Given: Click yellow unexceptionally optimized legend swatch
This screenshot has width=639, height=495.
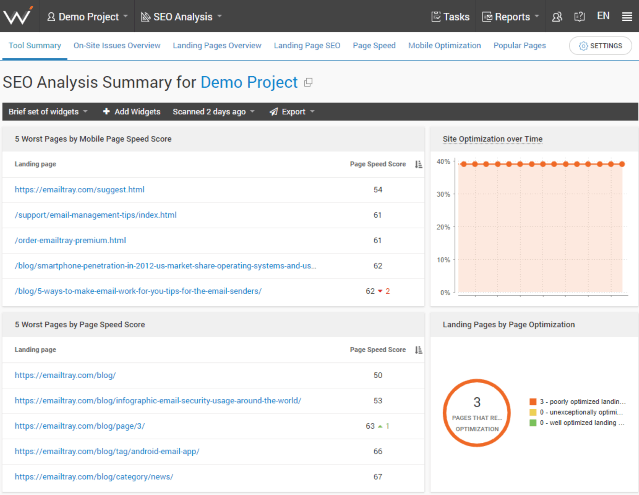Looking at the screenshot, I should (532, 412).
